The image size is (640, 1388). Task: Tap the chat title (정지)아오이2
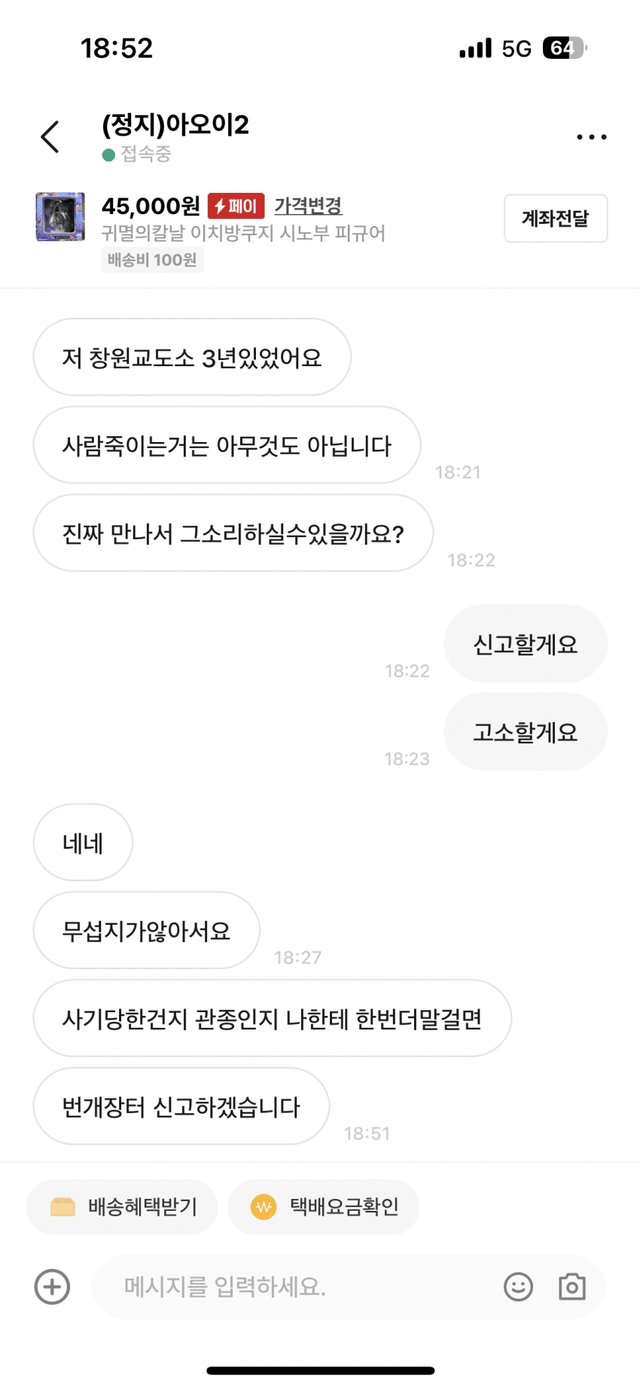pos(175,125)
